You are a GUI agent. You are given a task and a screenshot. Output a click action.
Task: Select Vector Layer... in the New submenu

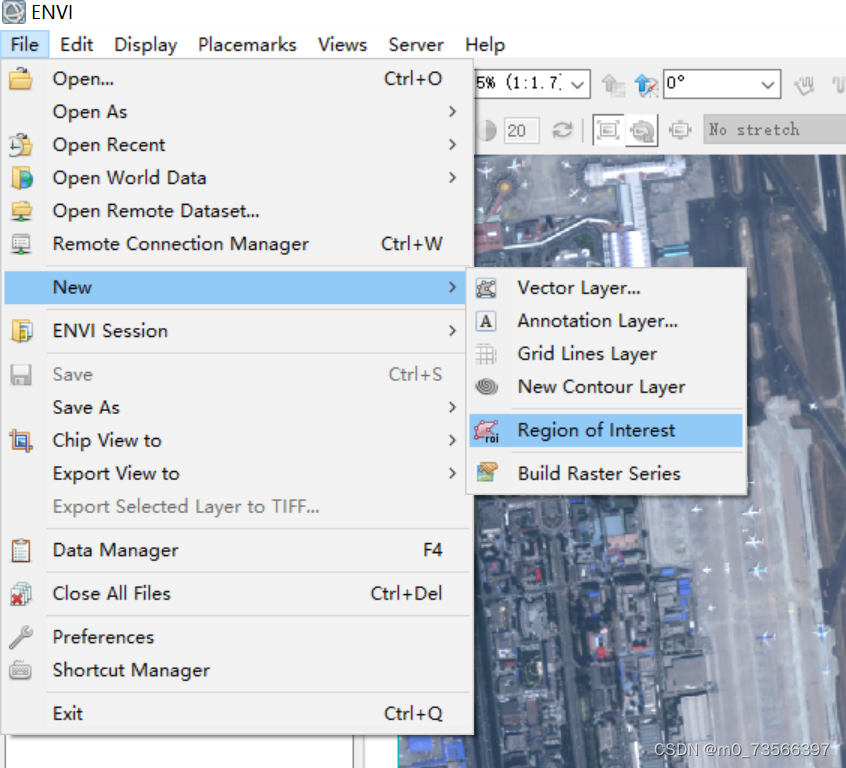606,288
